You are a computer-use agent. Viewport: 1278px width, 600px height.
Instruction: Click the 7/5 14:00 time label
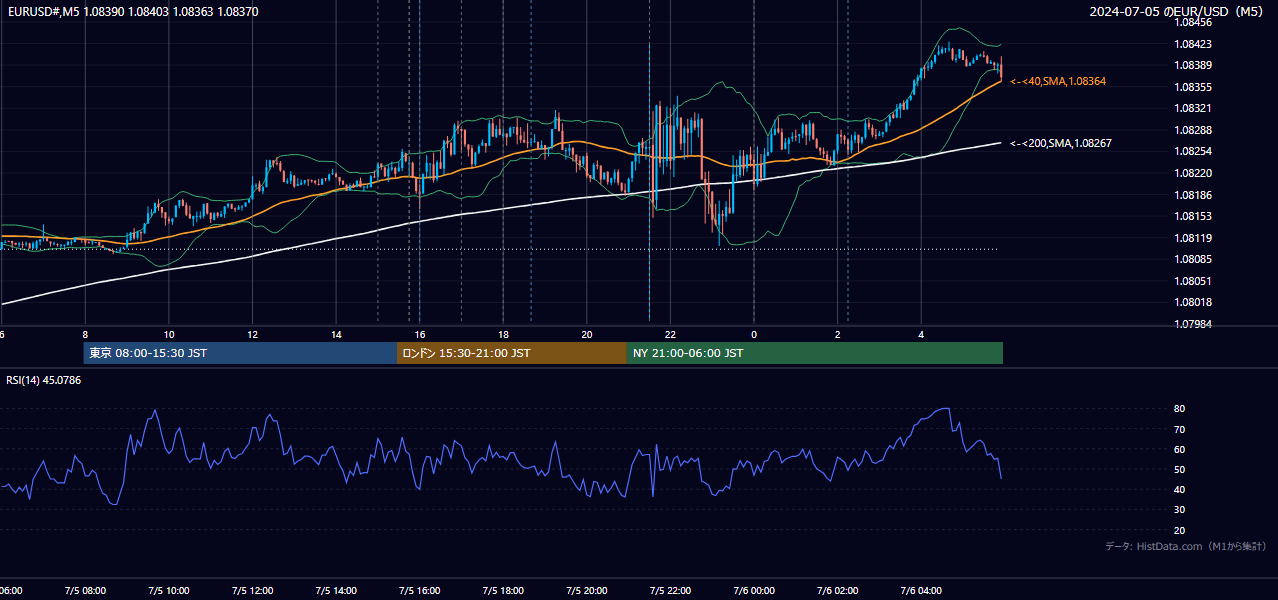[x=336, y=591]
